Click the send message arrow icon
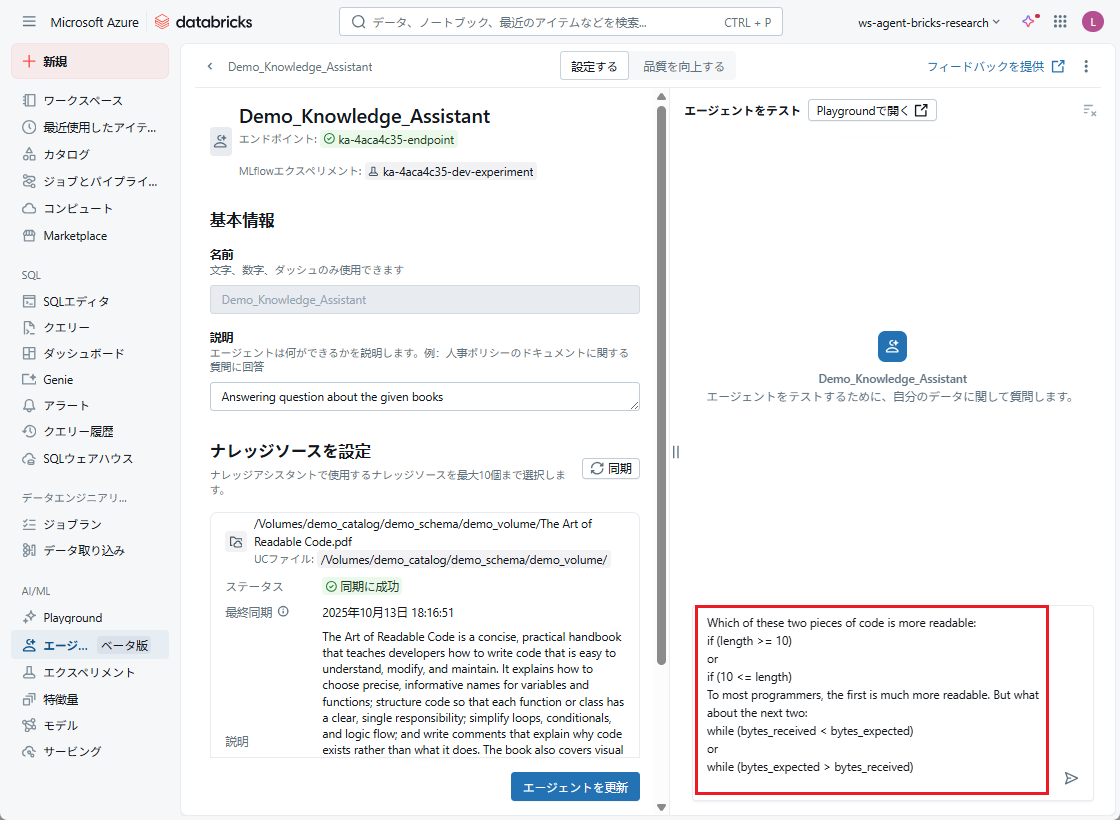This screenshot has width=1120, height=820. tap(1071, 778)
